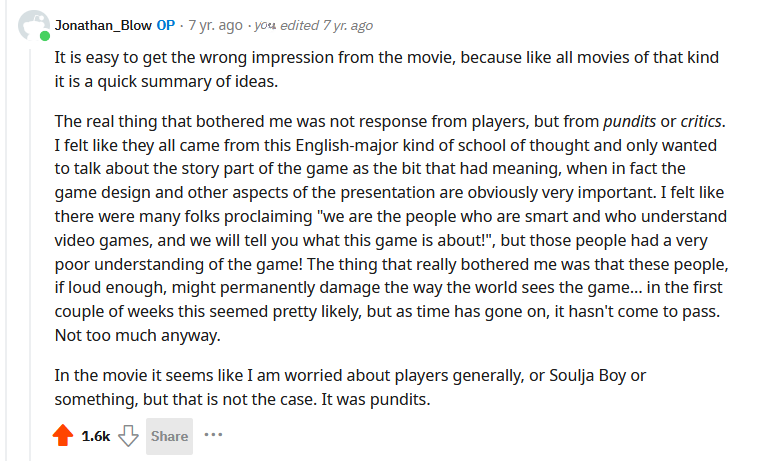Open the three-dot more options menu
Viewport: 757px width, 461px height.
(213, 435)
